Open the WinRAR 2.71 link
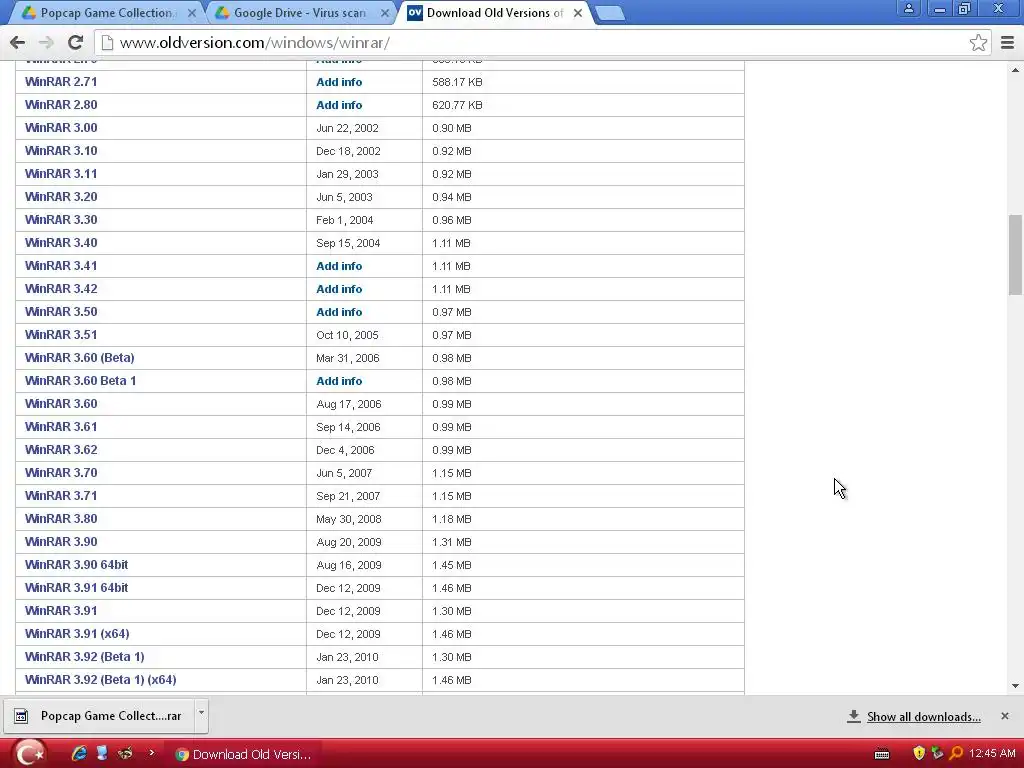The width and height of the screenshot is (1024, 768). (61, 82)
